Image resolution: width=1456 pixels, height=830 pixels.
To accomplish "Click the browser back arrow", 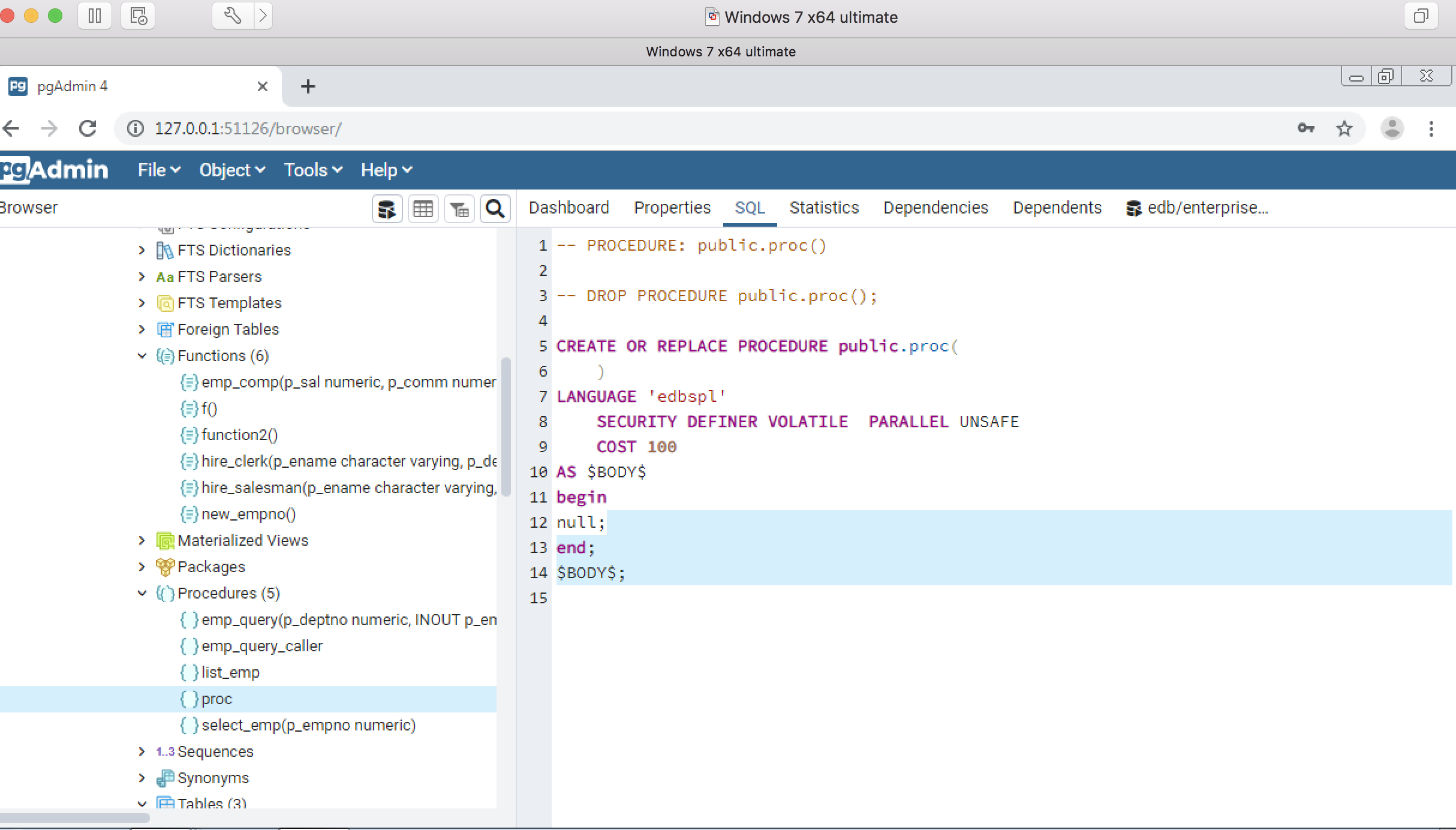I will [x=11, y=128].
